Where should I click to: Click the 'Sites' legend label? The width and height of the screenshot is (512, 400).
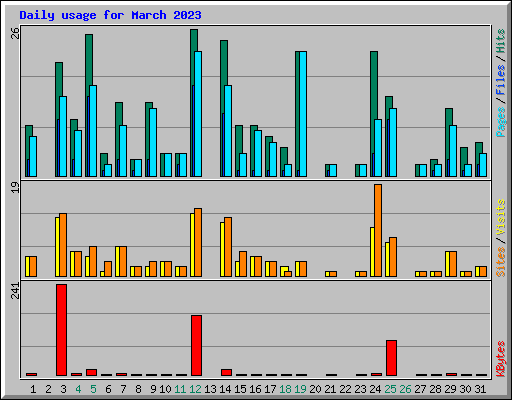pos(500,262)
